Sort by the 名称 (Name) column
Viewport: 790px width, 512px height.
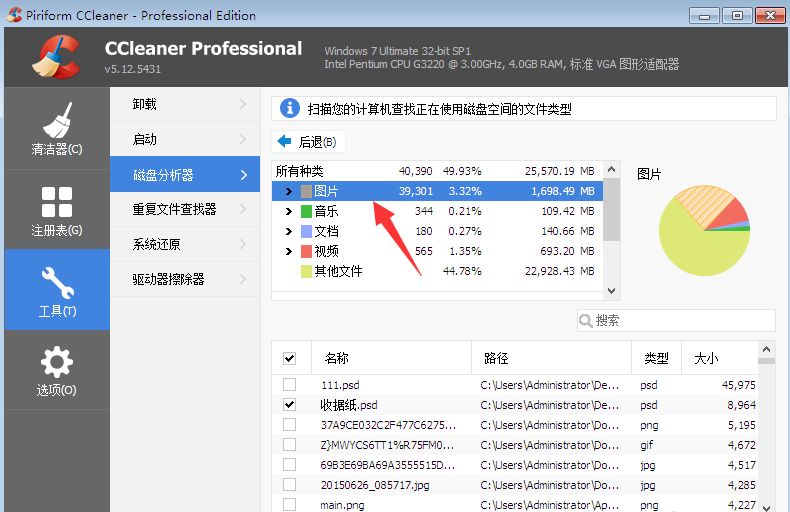pyautogui.click(x=391, y=358)
